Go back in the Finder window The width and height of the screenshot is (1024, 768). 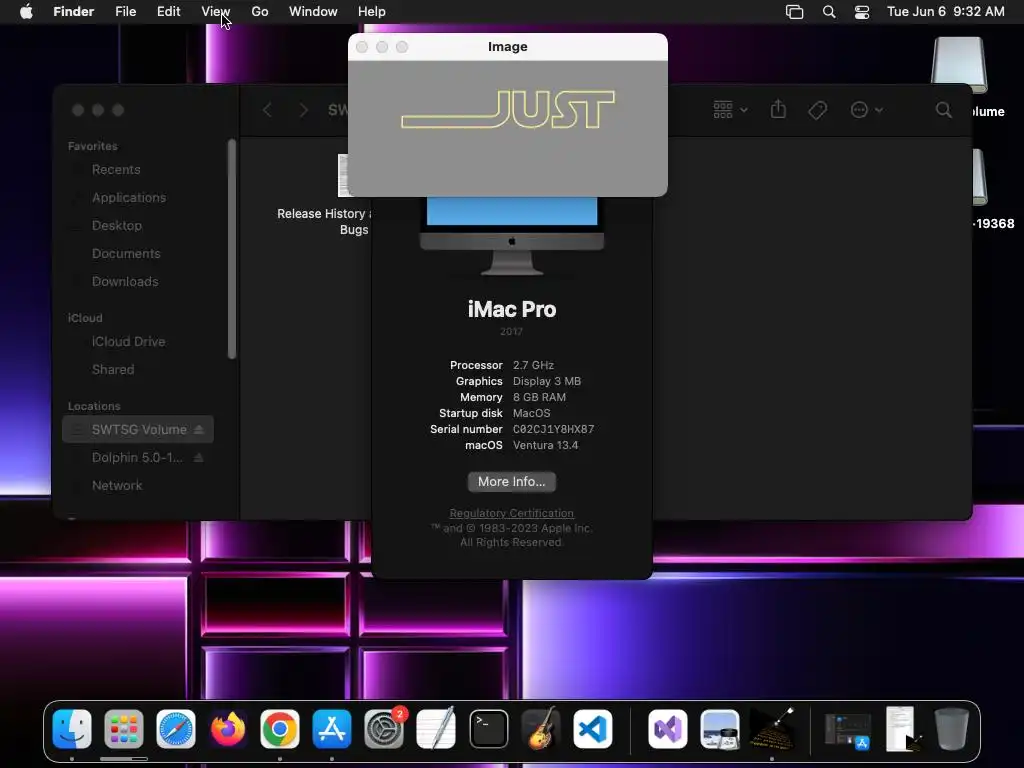267,110
